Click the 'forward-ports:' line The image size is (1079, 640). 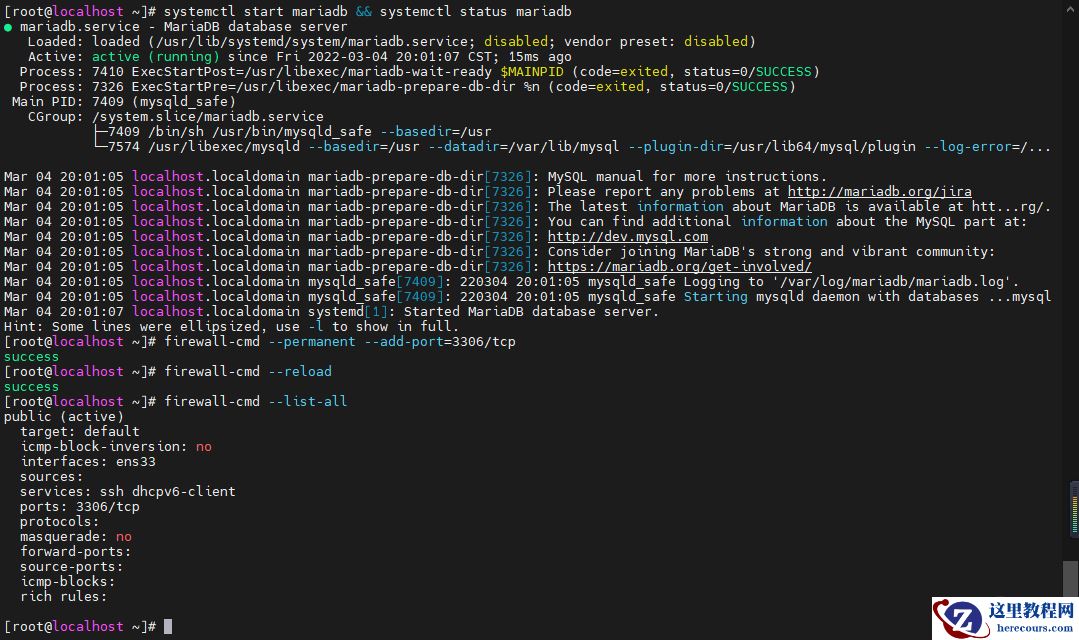[76, 551]
